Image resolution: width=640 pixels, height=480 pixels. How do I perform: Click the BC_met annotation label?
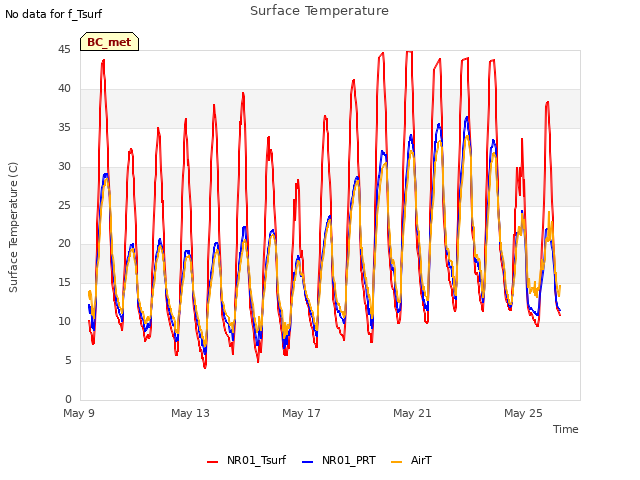[x=109, y=42]
